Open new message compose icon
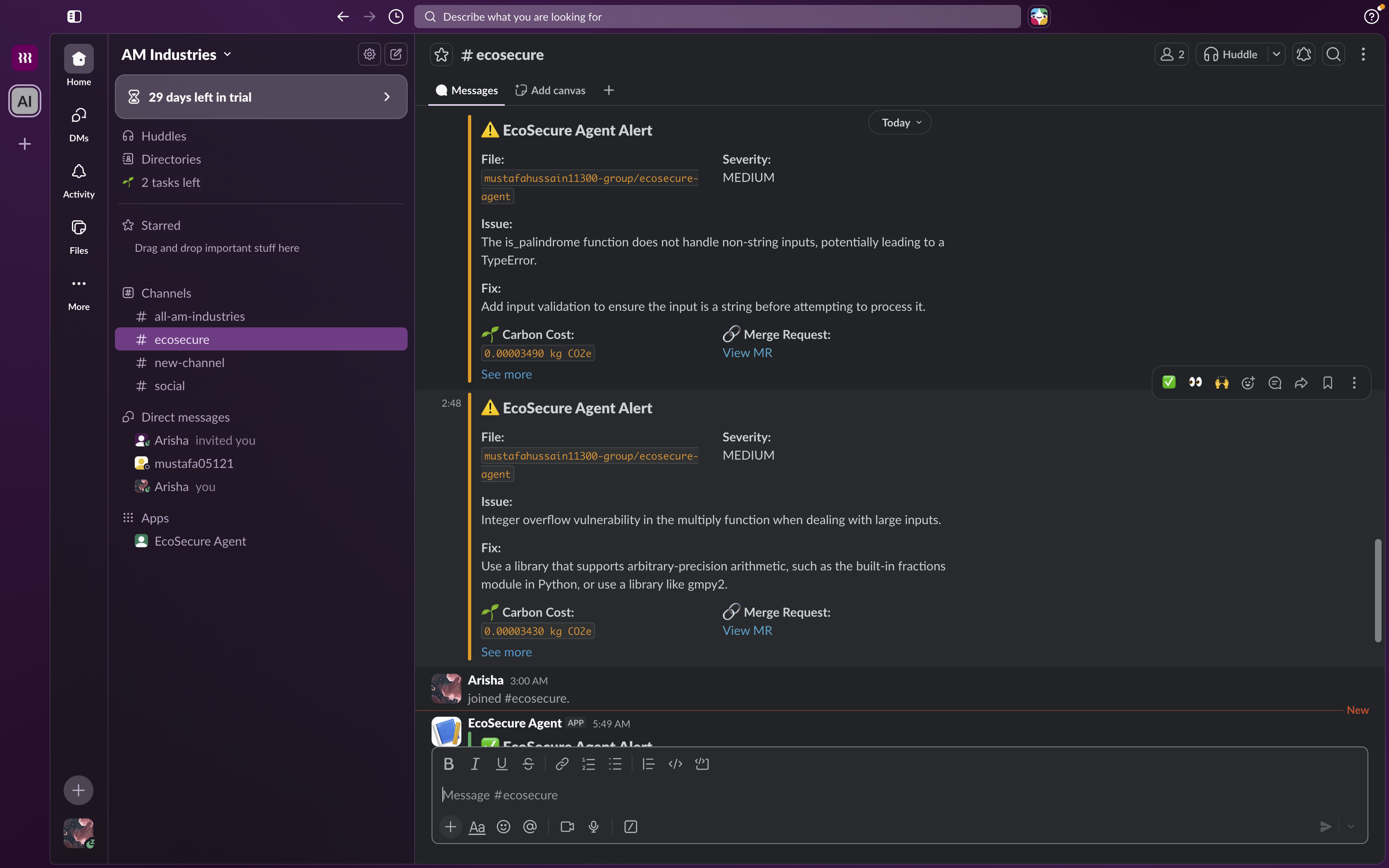This screenshot has width=1389, height=868. click(x=396, y=55)
